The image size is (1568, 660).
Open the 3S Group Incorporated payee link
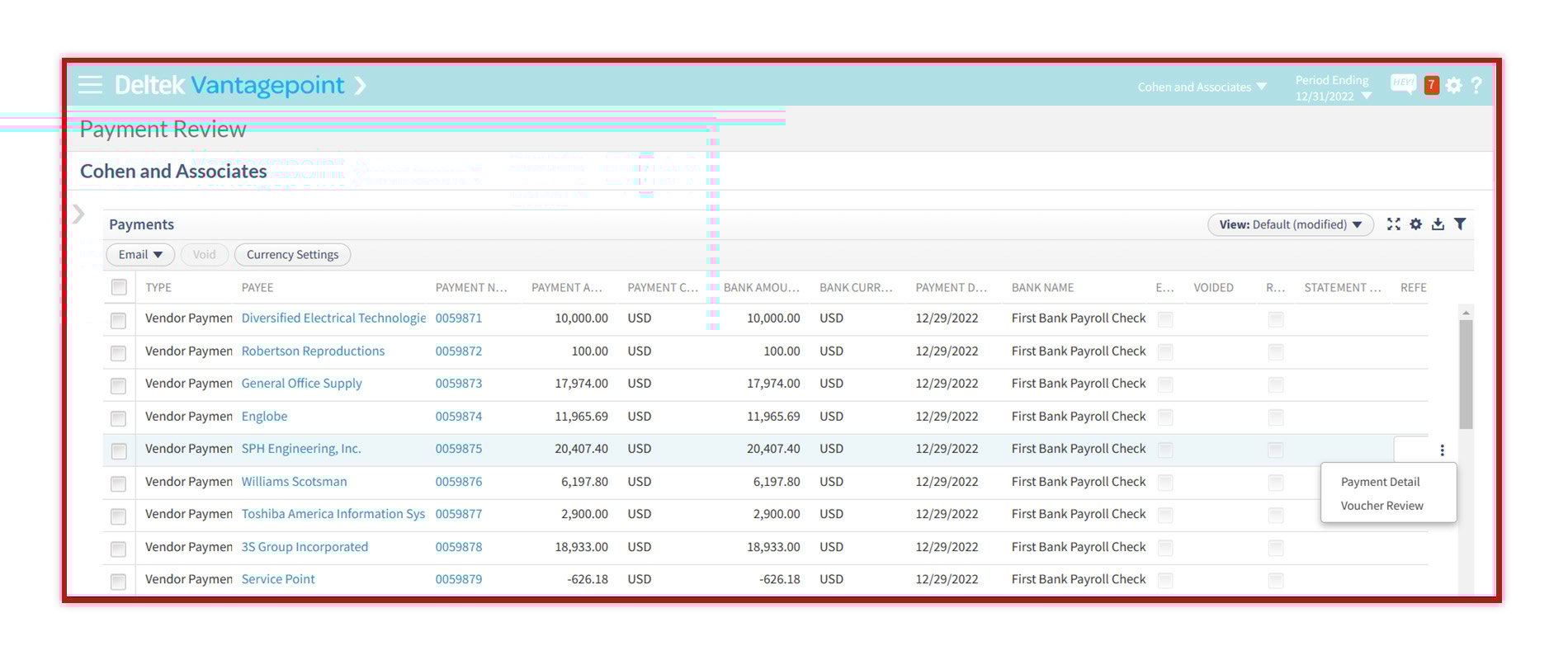tap(305, 547)
